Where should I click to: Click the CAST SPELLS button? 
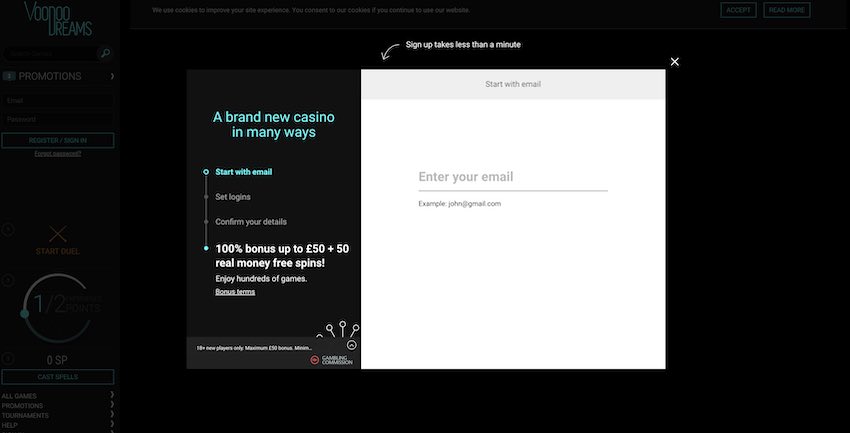[x=58, y=377]
